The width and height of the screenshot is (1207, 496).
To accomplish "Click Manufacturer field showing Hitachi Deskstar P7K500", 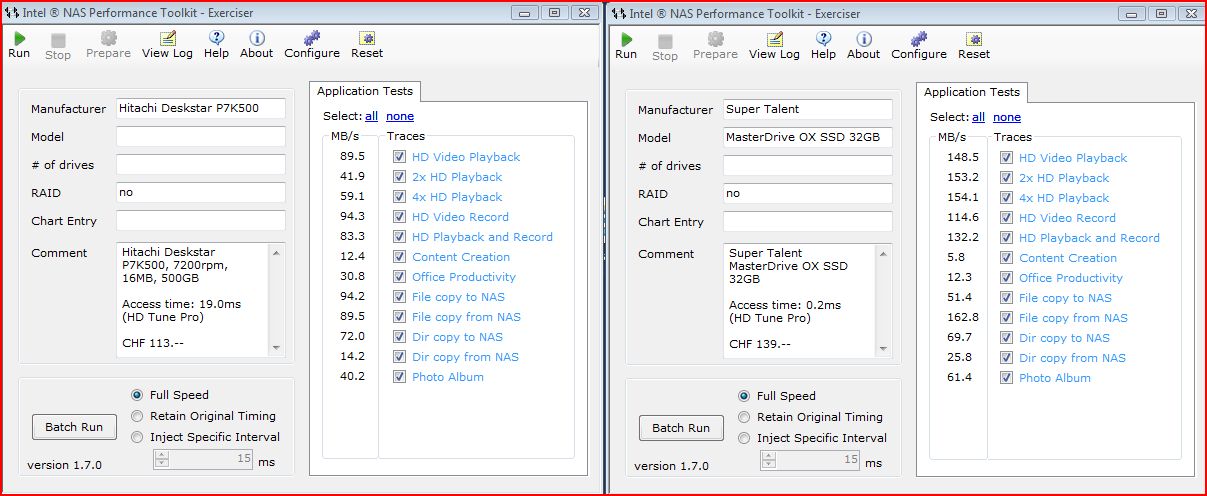I will pos(201,108).
